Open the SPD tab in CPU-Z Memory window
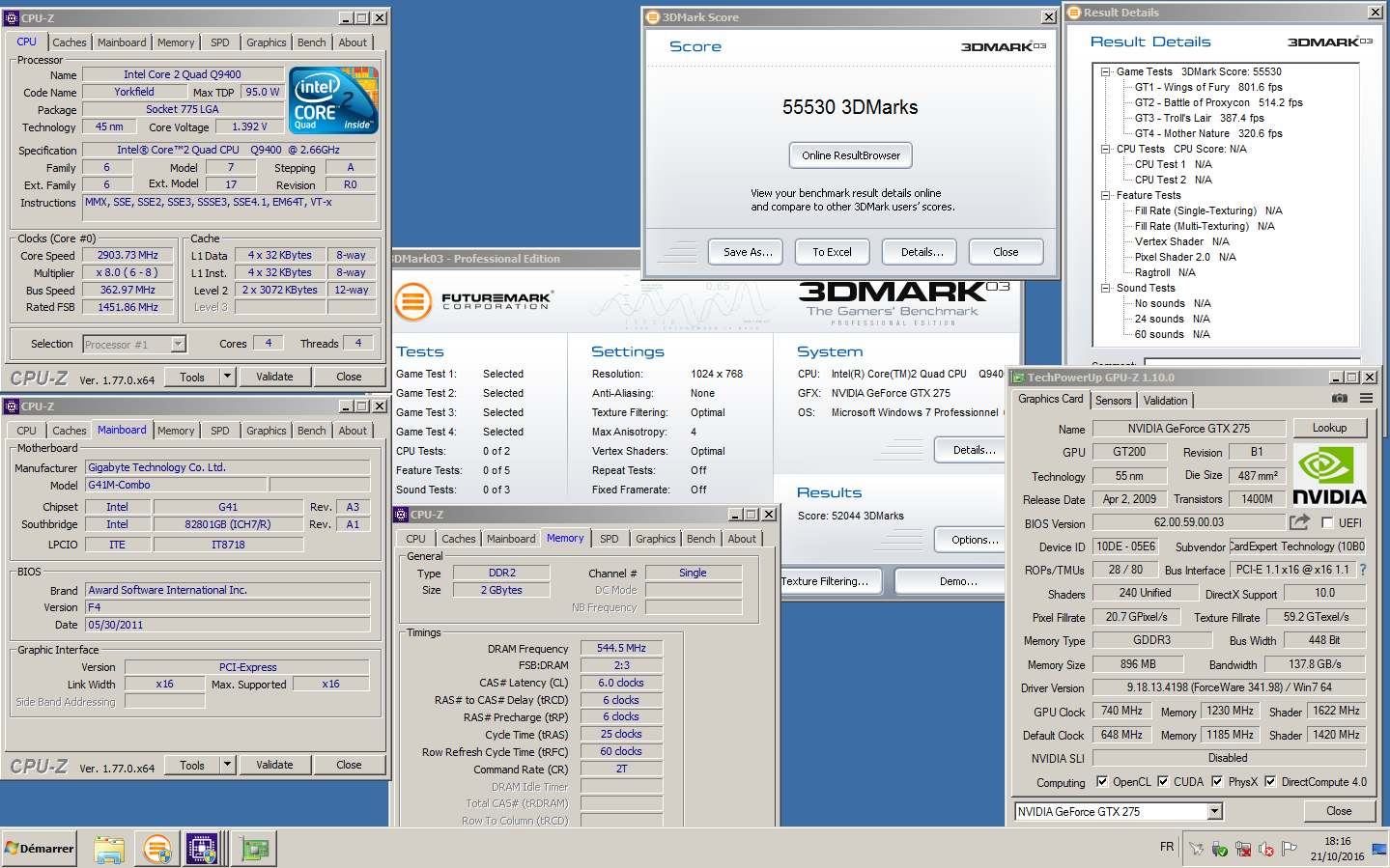Image resolution: width=1390 pixels, height=868 pixels. pyautogui.click(x=609, y=539)
